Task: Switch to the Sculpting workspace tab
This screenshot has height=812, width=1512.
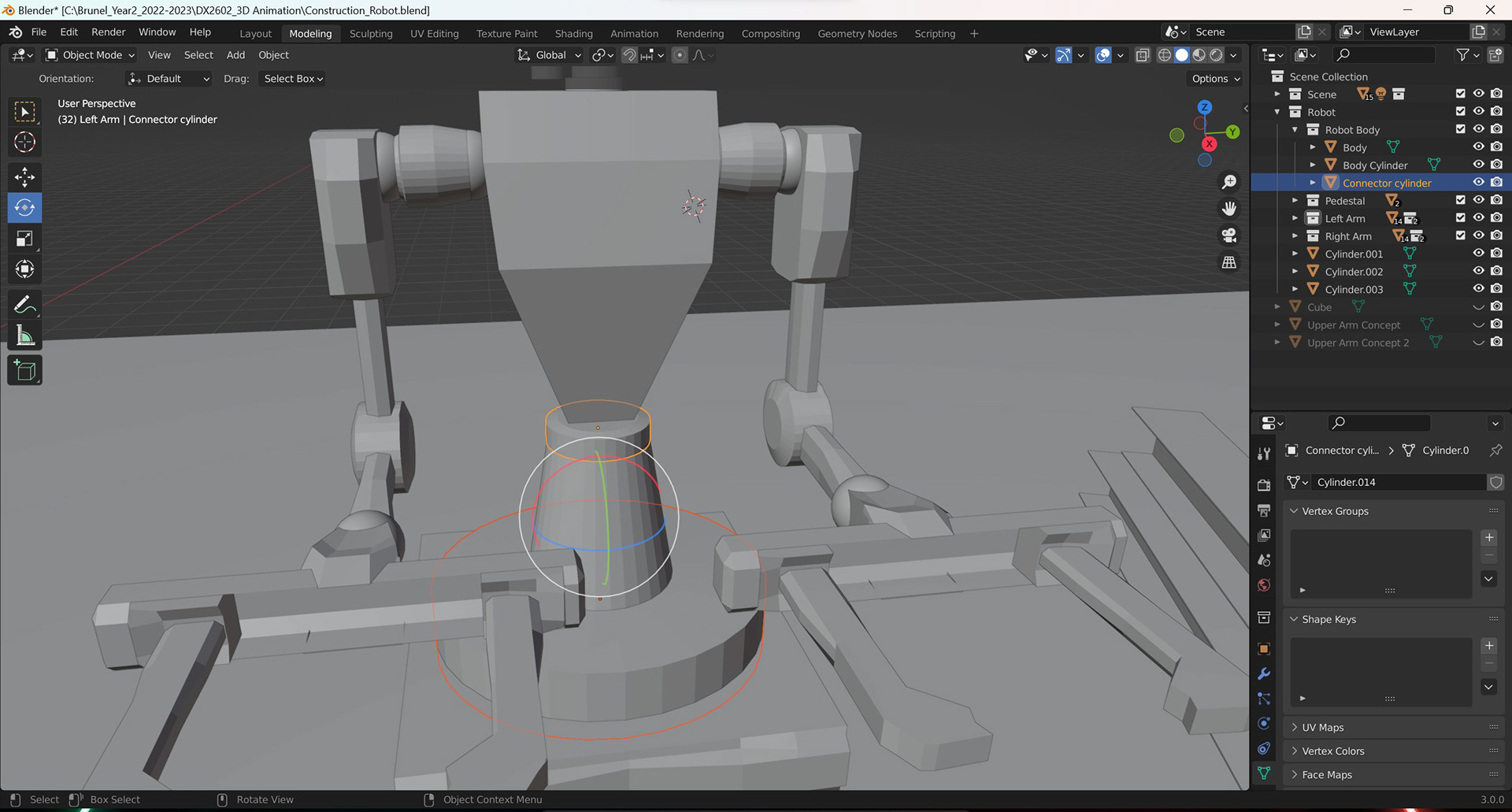Action: tap(371, 33)
